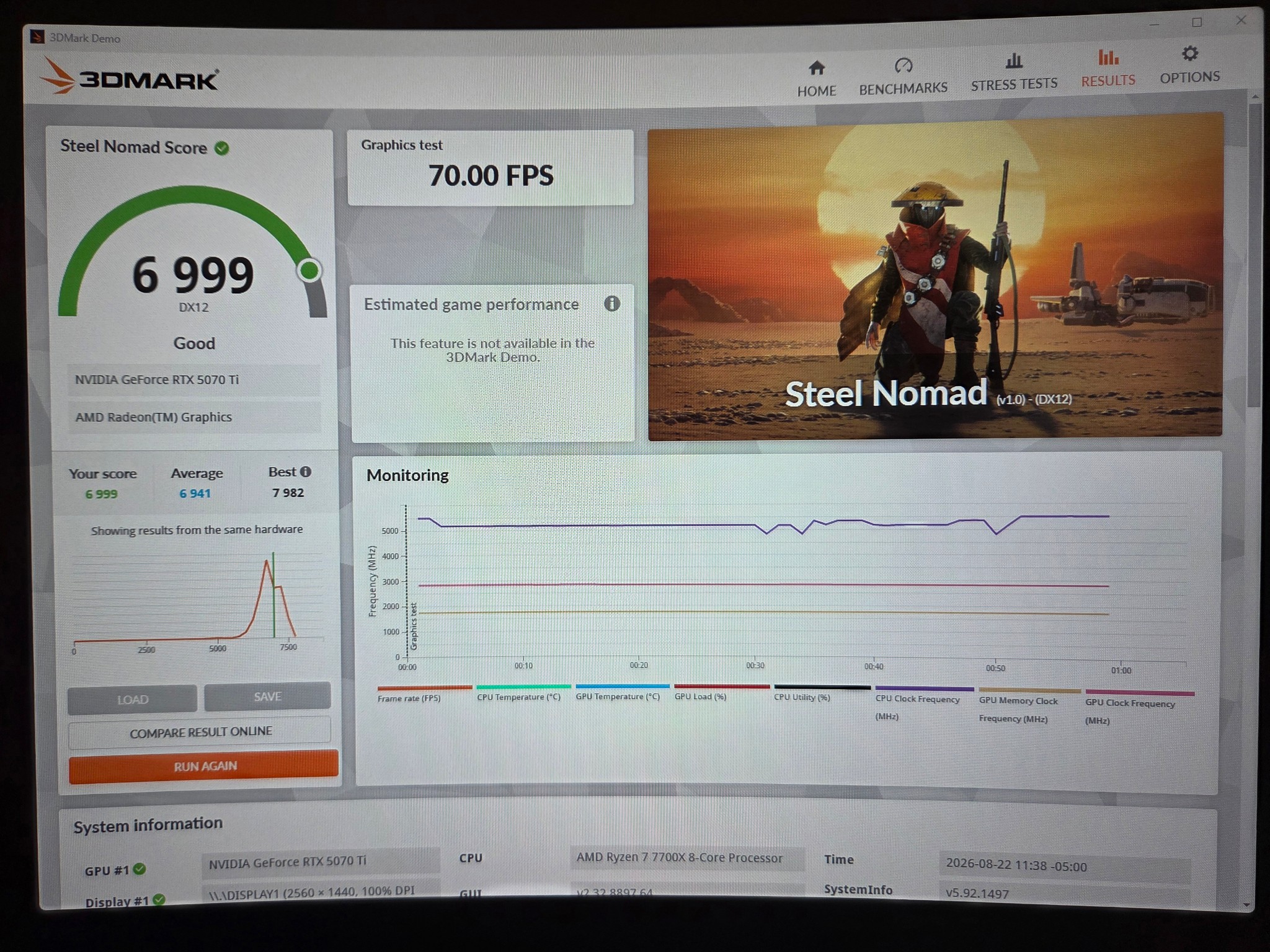The image size is (1270, 952).
Task: Click the Steel Nomad artwork thumbnail
Action: coord(935,276)
